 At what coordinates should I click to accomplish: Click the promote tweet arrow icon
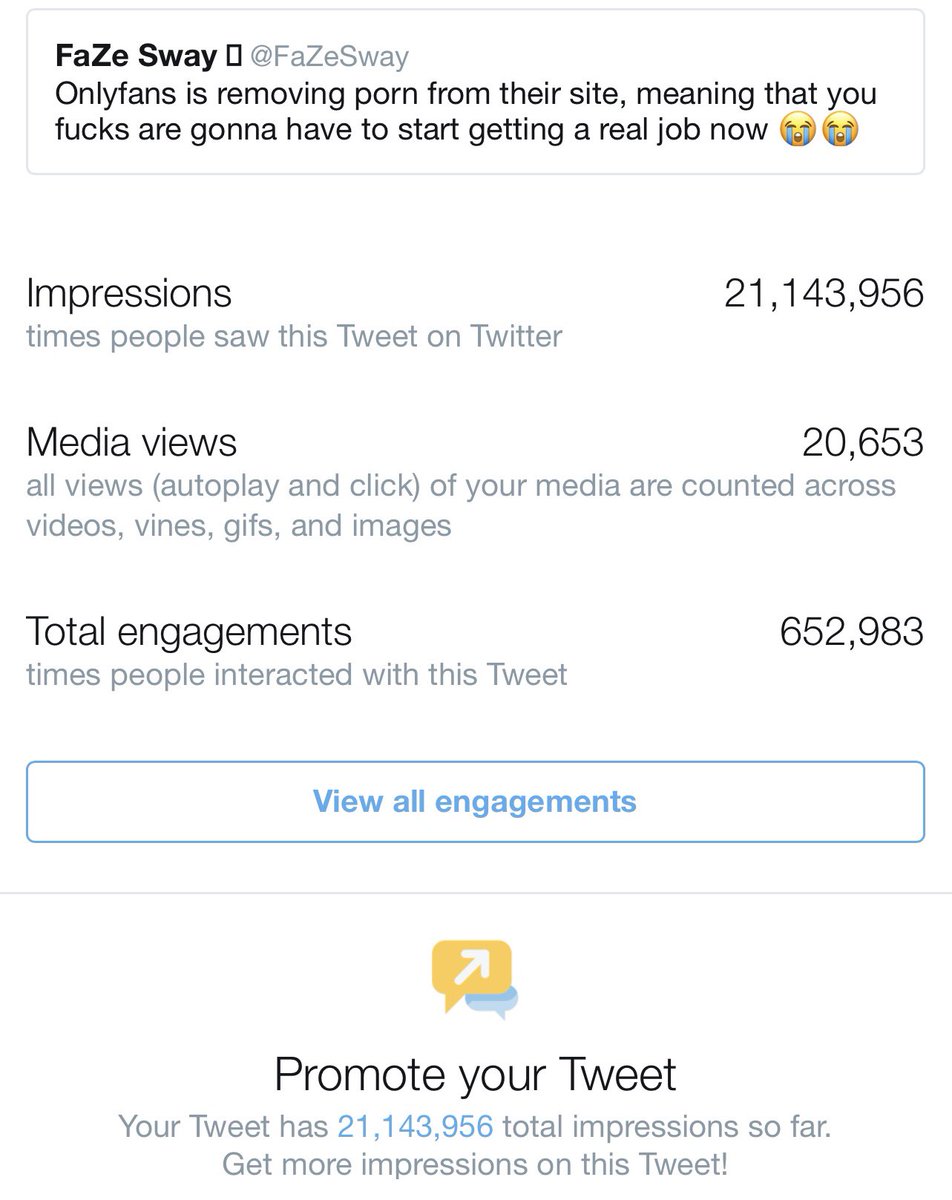pyautogui.click(x=475, y=977)
